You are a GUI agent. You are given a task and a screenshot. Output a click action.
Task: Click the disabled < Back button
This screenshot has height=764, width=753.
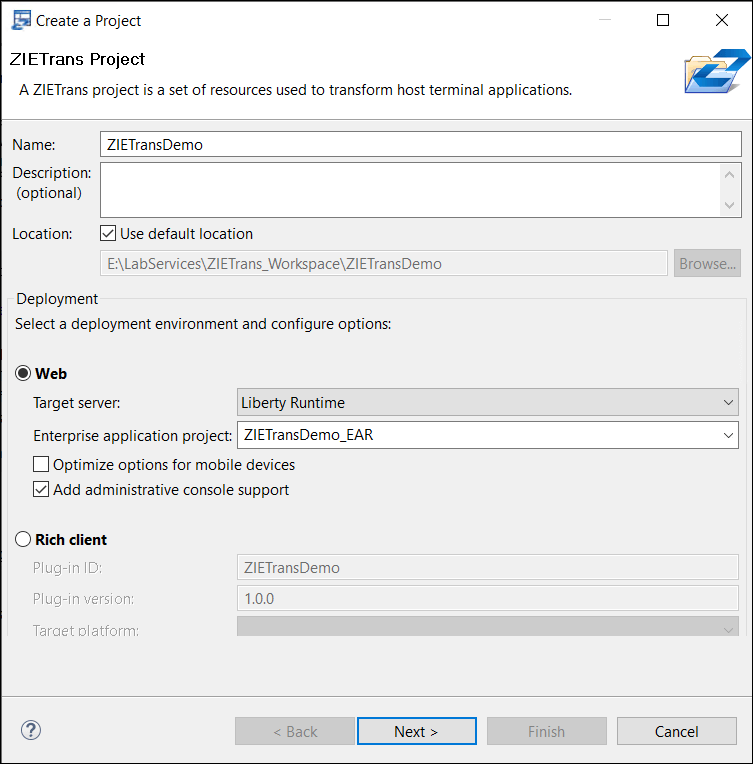click(295, 731)
